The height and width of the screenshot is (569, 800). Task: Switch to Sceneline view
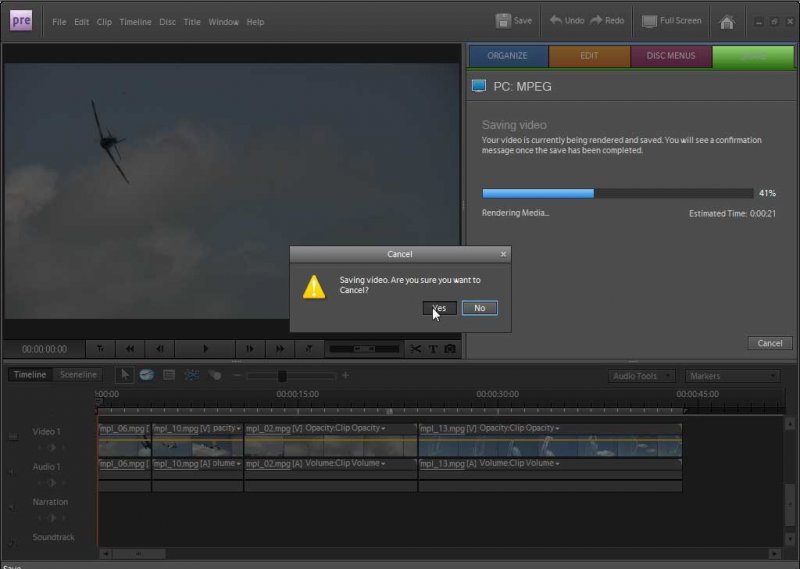(x=79, y=375)
